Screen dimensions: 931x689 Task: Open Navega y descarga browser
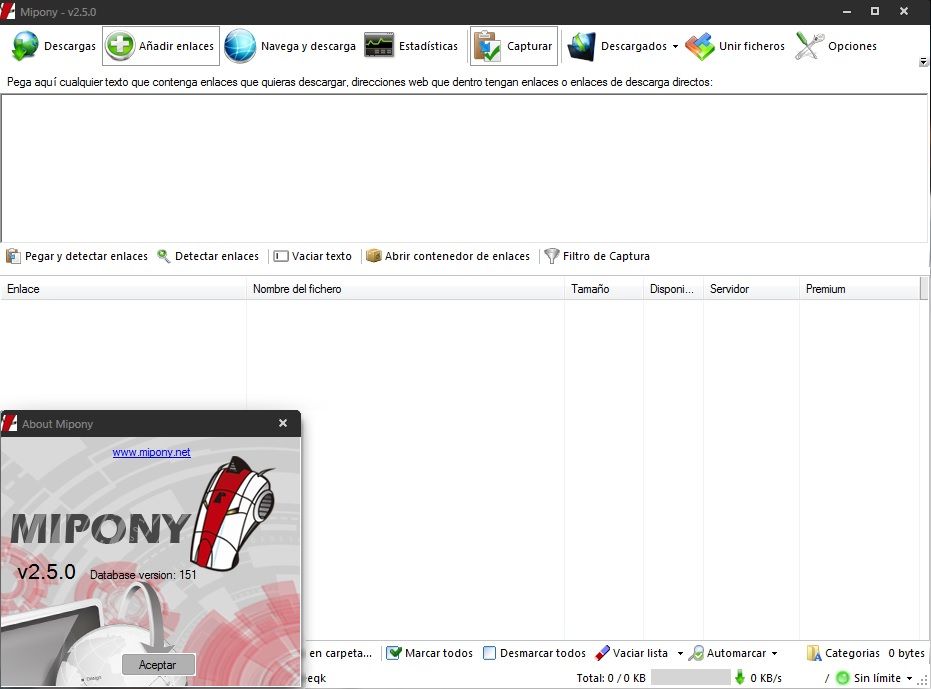(x=290, y=46)
